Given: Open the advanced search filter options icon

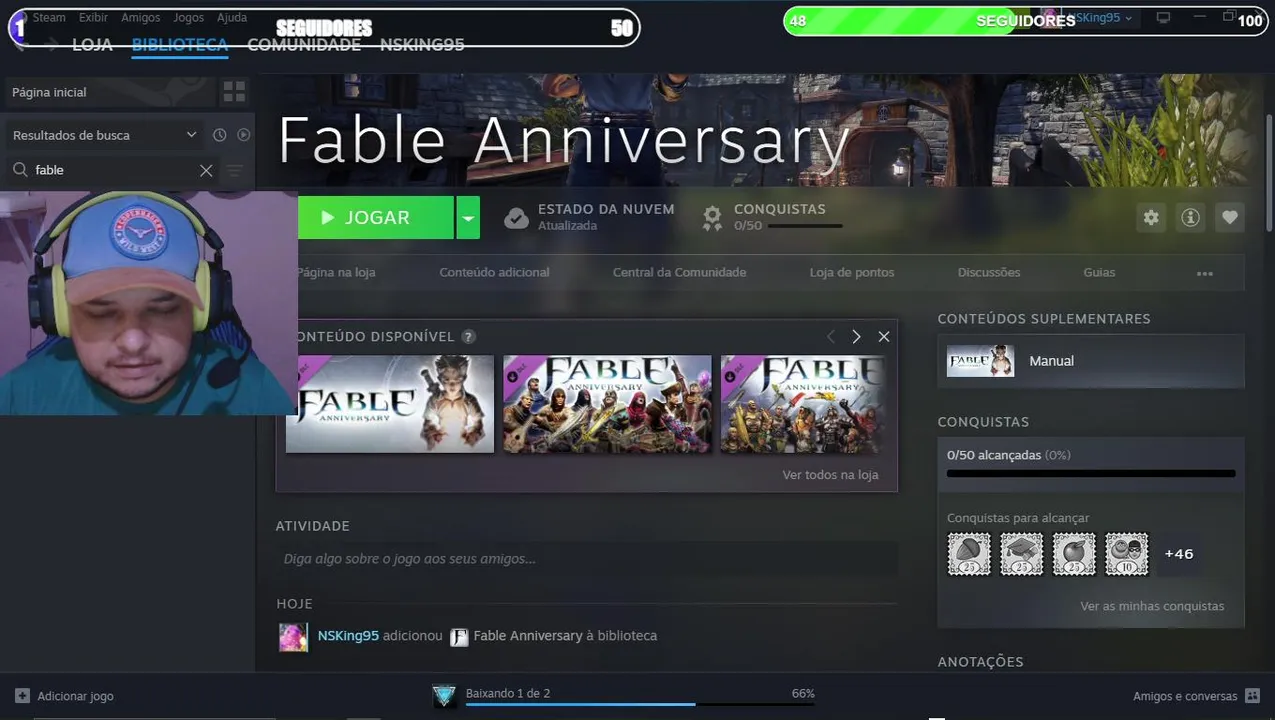Looking at the screenshot, I should click(234, 170).
